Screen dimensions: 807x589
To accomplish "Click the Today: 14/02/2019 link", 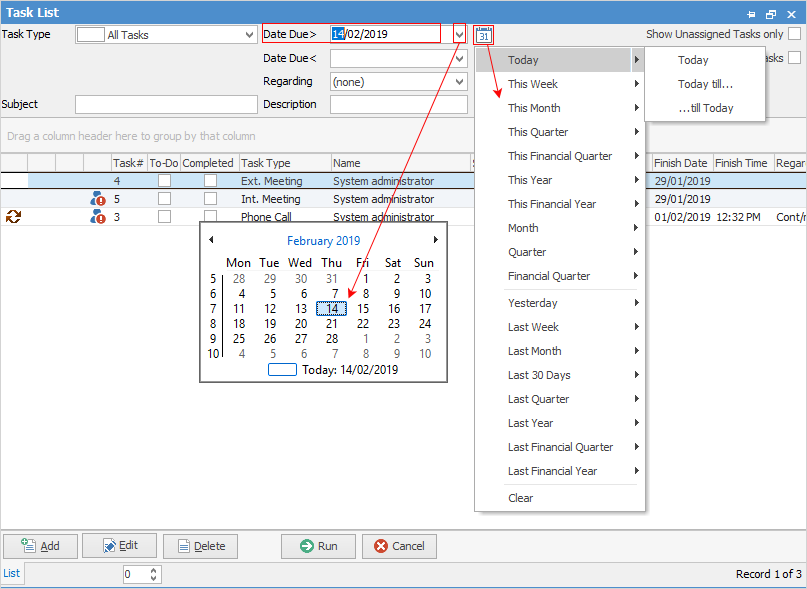I will tap(347, 369).
